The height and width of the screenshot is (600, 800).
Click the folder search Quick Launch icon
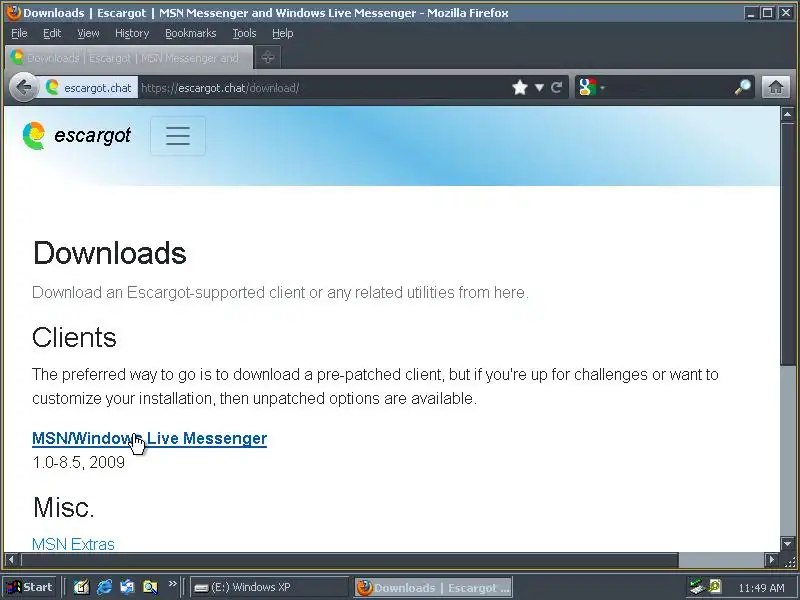(150, 587)
